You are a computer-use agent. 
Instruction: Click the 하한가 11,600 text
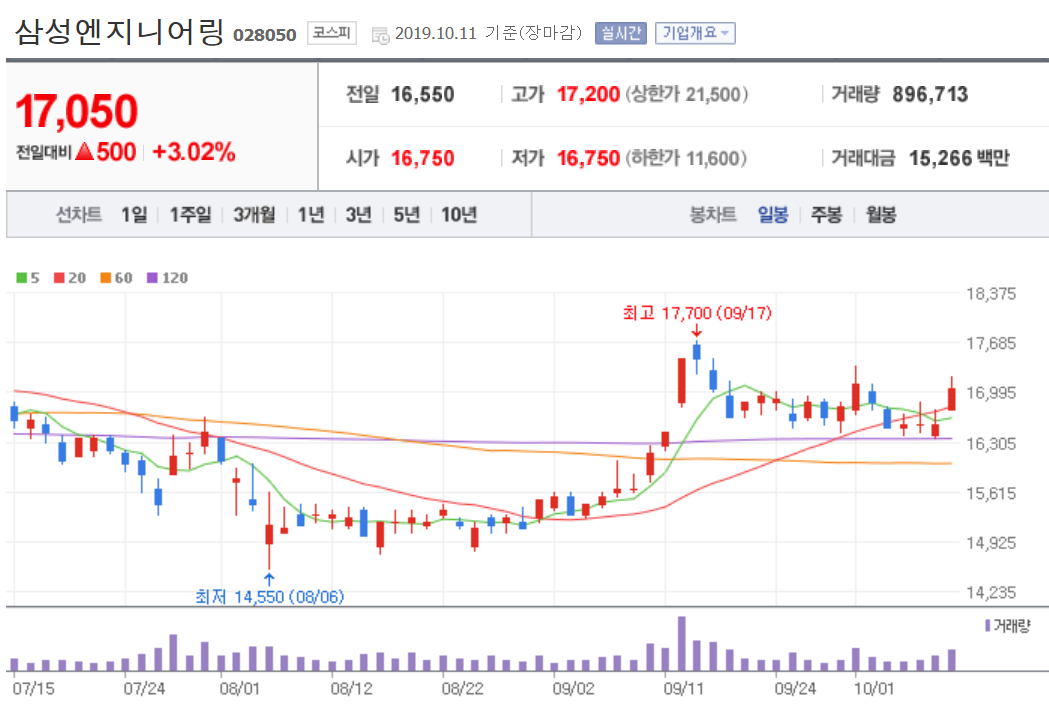tap(686, 159)
